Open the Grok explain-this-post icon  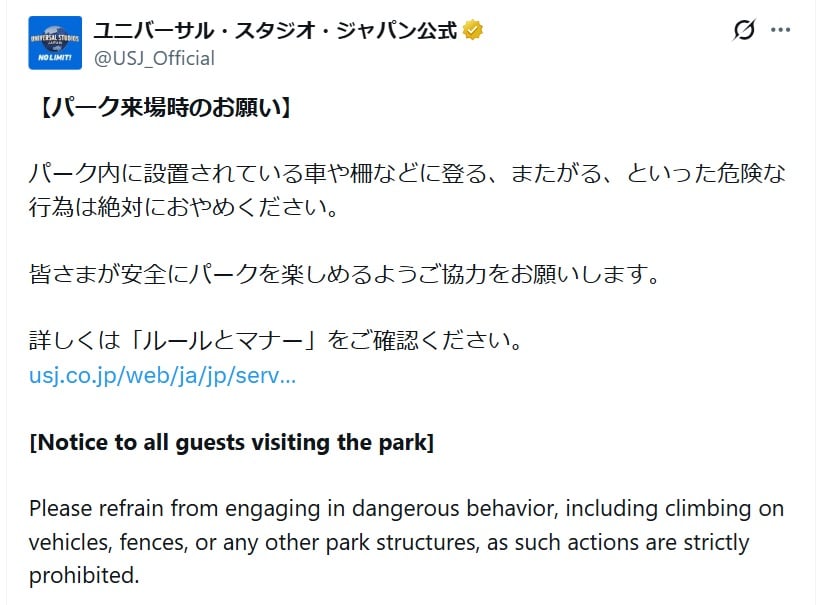[x=743, y=30]
